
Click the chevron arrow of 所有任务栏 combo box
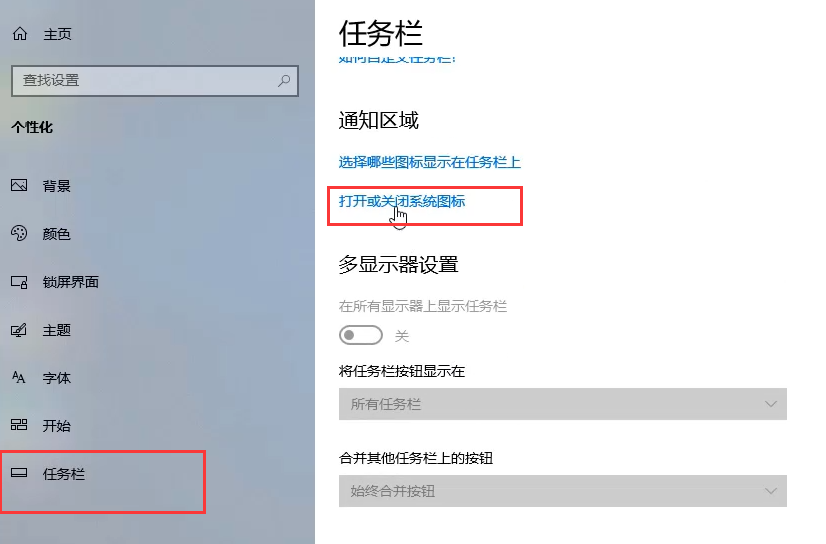[x=771, y=404]
